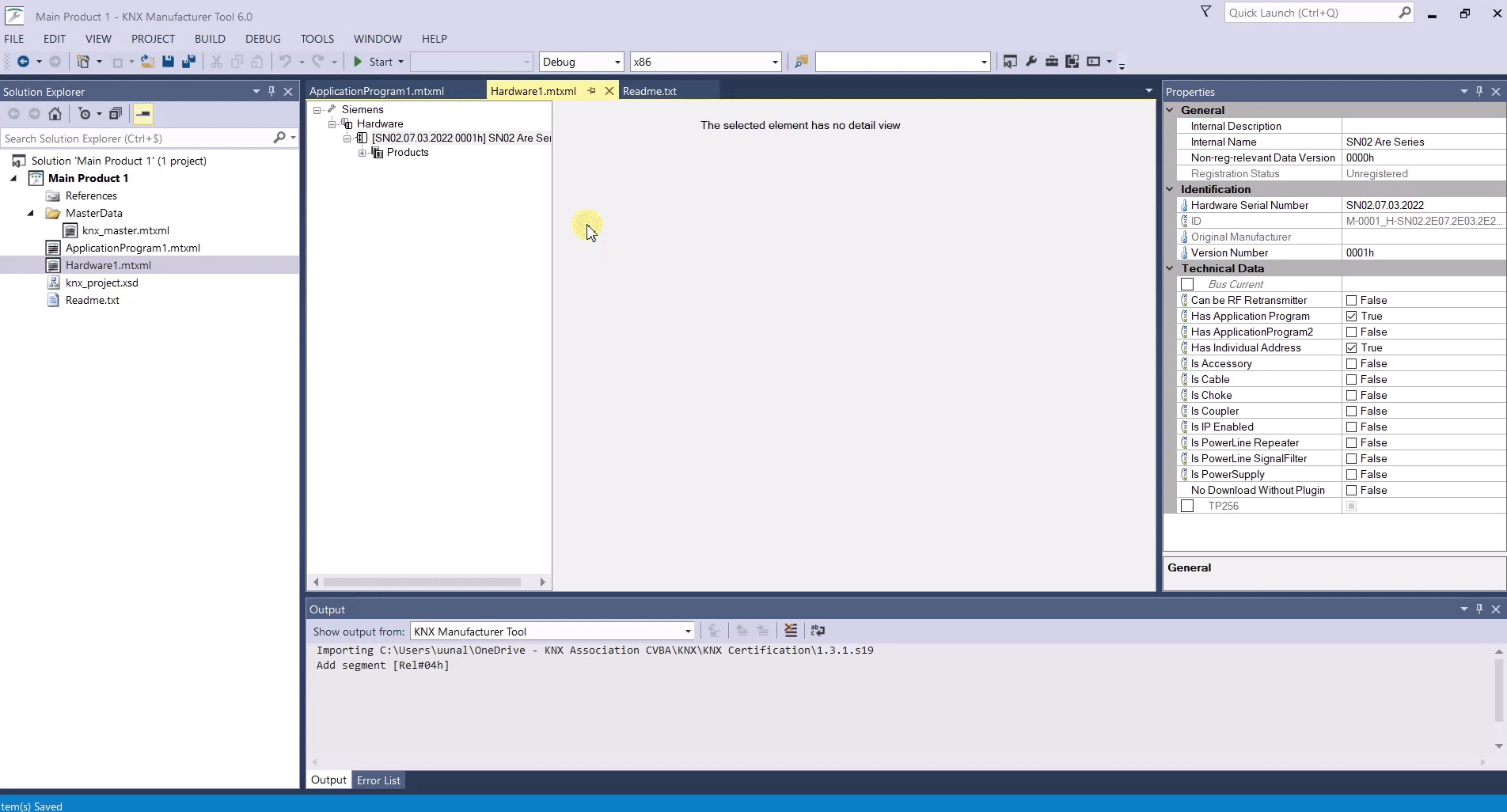Click the search magnifier in Solution Explorer
This screenshot has height=812, width=1507.
point(279,138)
